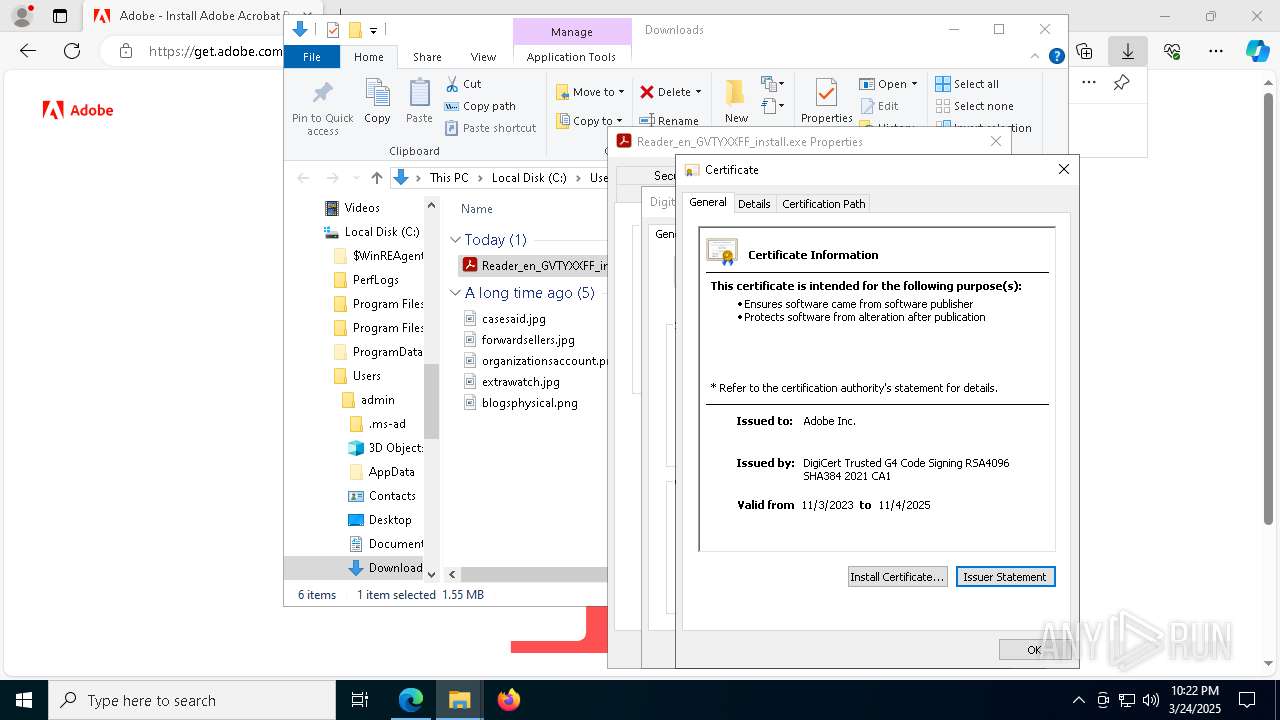Click the Up folder arrow in Explorer
The width and height of the screenshot is (1280, 720).
coord(376,177)
